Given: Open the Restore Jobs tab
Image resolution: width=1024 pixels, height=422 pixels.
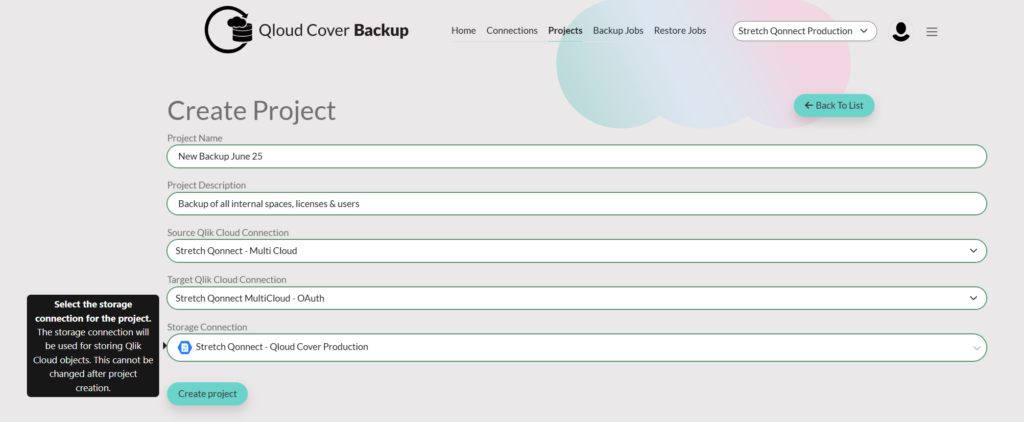Looking at the screenshot, I should point(680,31).
